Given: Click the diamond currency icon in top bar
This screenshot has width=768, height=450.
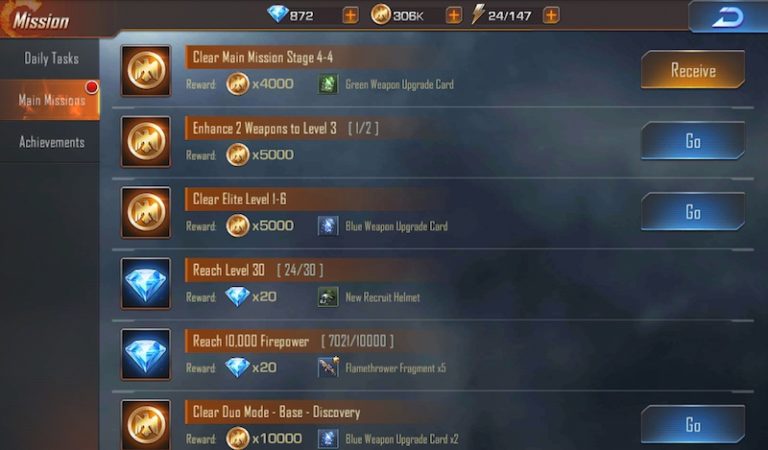Looking at the screenshot, I should tap(278, 14).
